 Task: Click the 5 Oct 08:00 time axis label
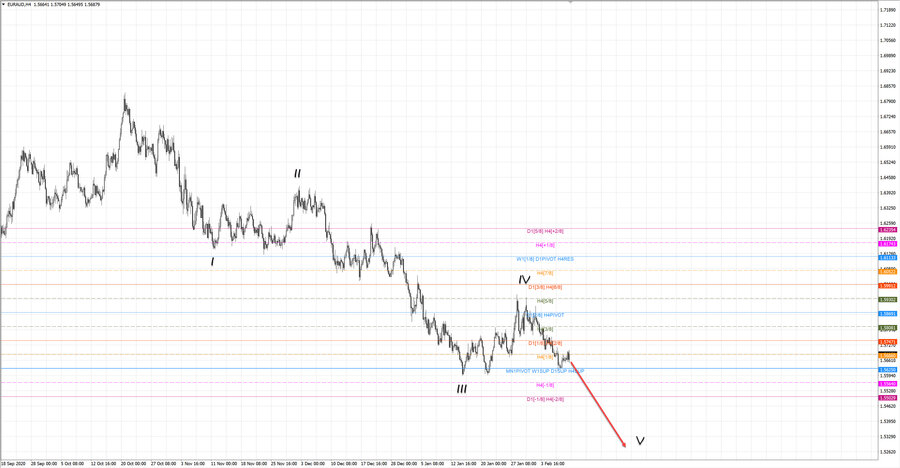(72, 463)
